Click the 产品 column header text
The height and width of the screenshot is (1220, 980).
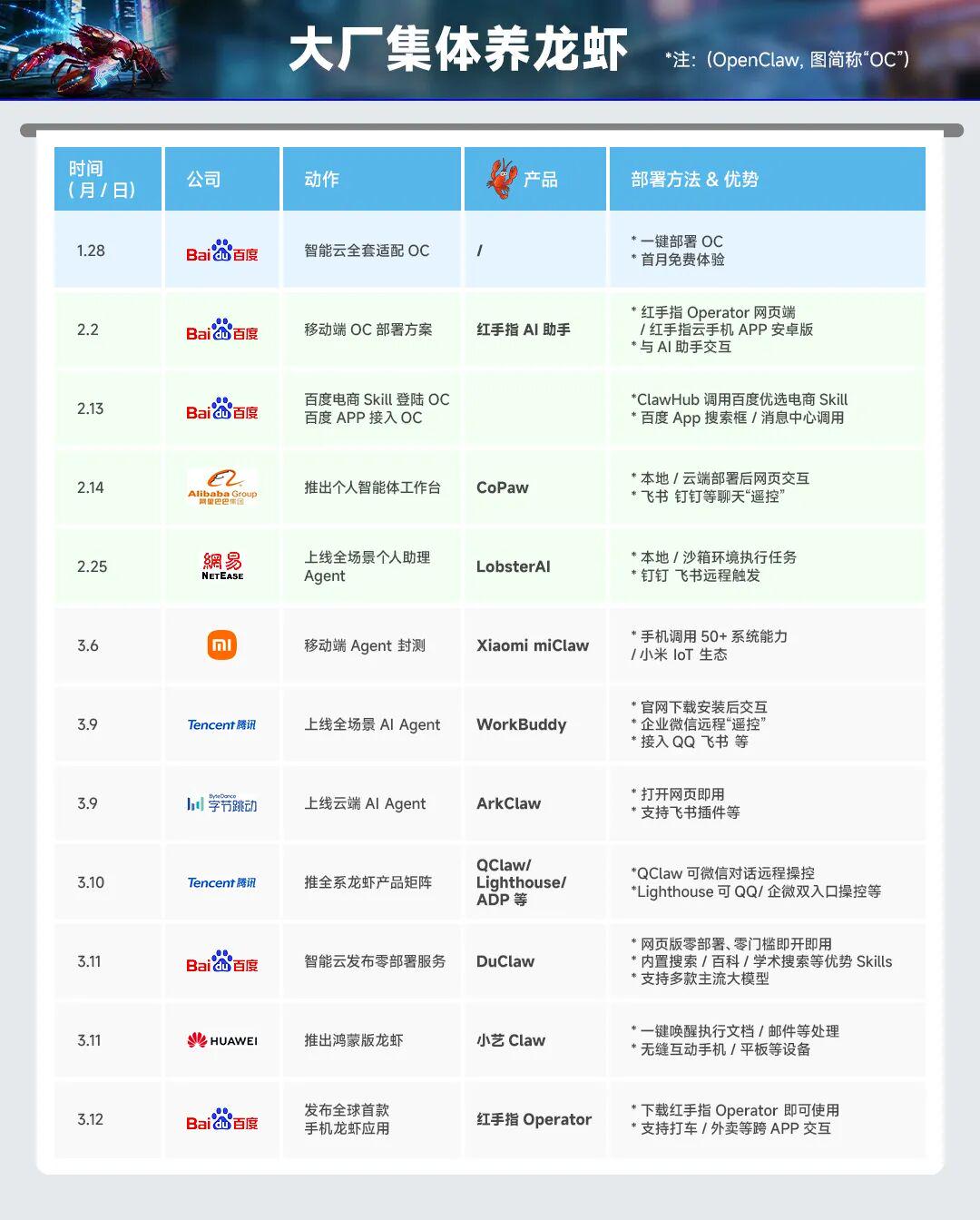tap(540, 179)
